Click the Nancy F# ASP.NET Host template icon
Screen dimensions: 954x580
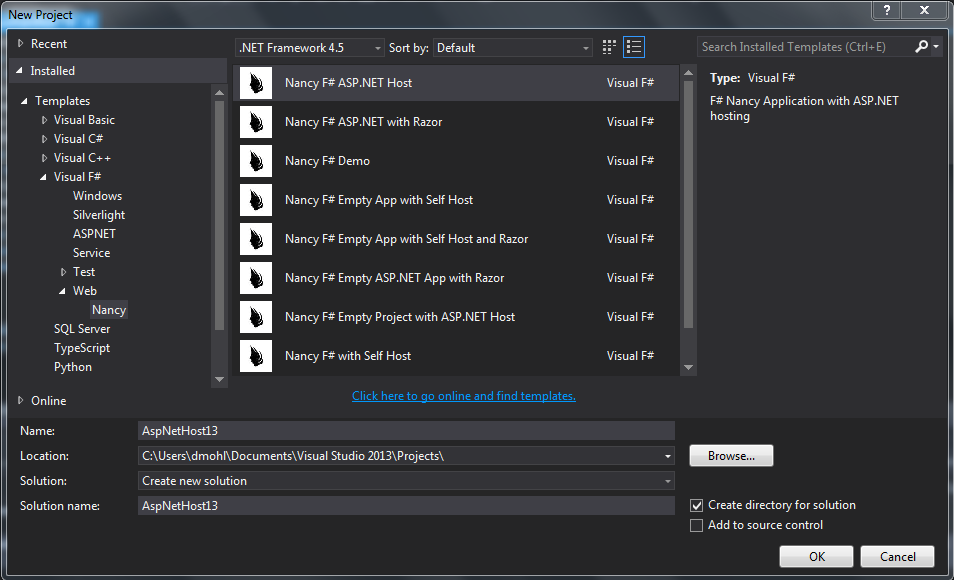tap(256, 83)
